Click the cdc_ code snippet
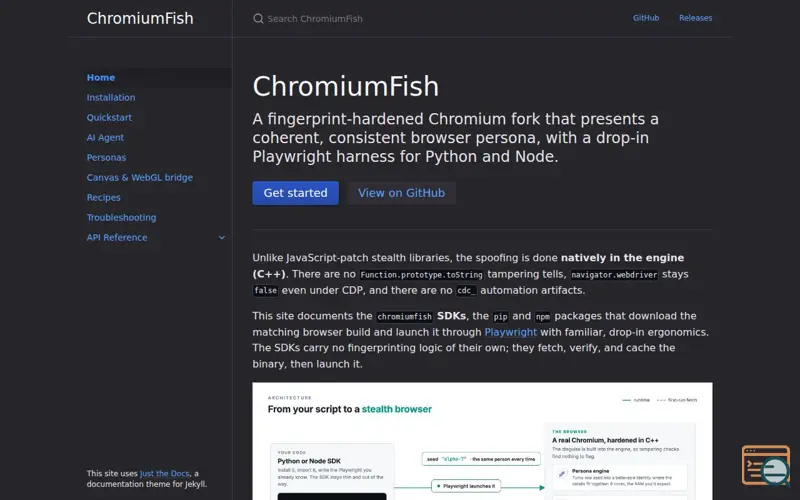800x500 pixels. [x=466, y=290]
